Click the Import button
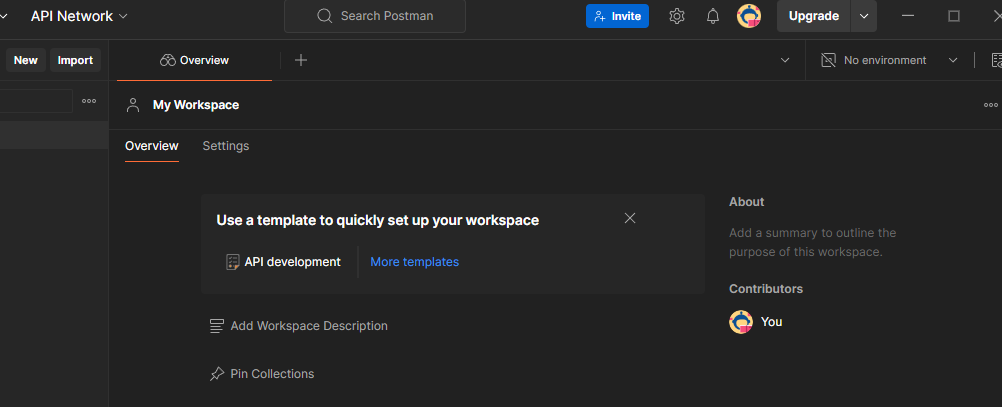 click(x=75, y=60)
